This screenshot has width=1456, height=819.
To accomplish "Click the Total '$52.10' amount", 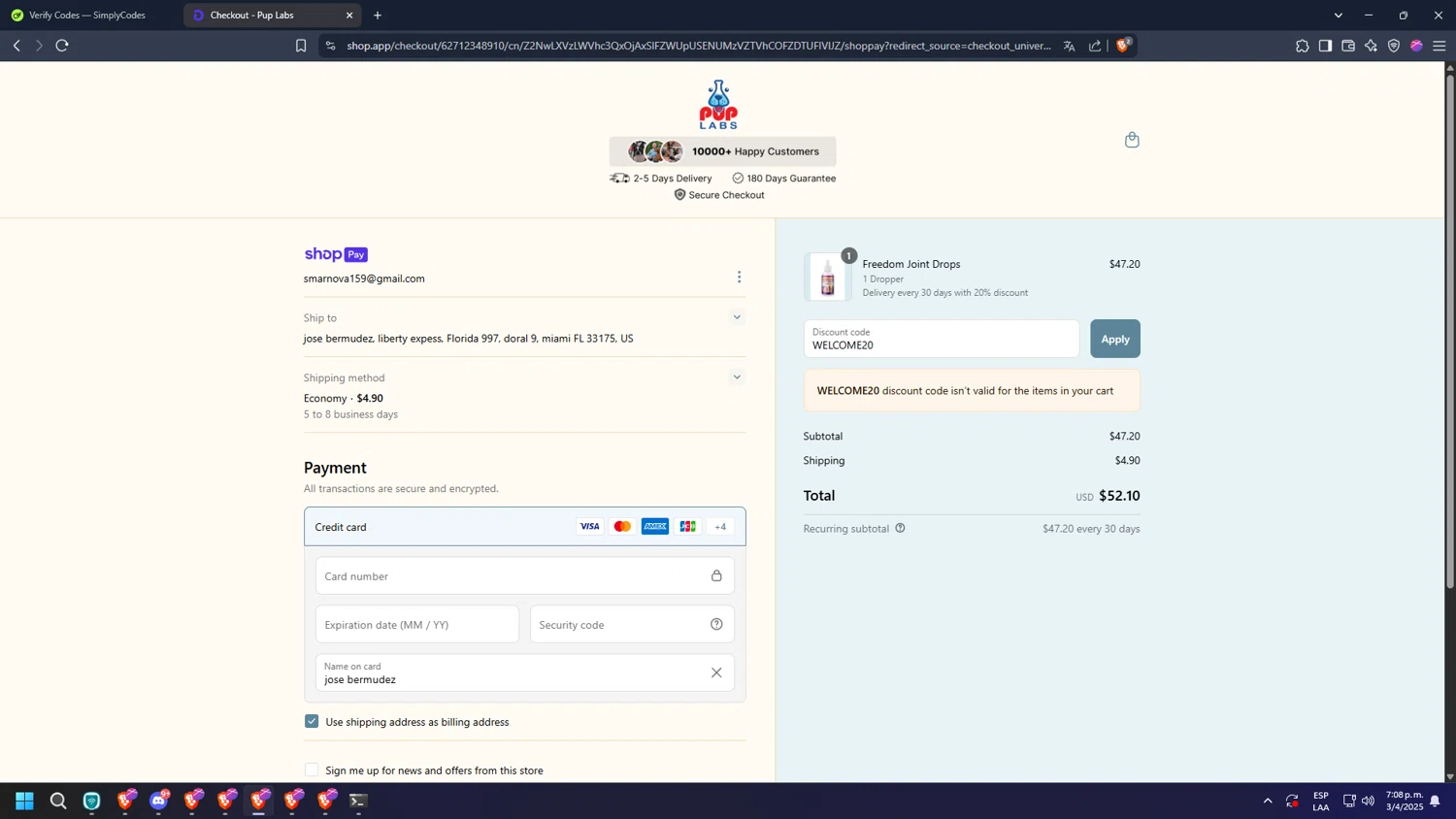I will tap(1119, 496).
